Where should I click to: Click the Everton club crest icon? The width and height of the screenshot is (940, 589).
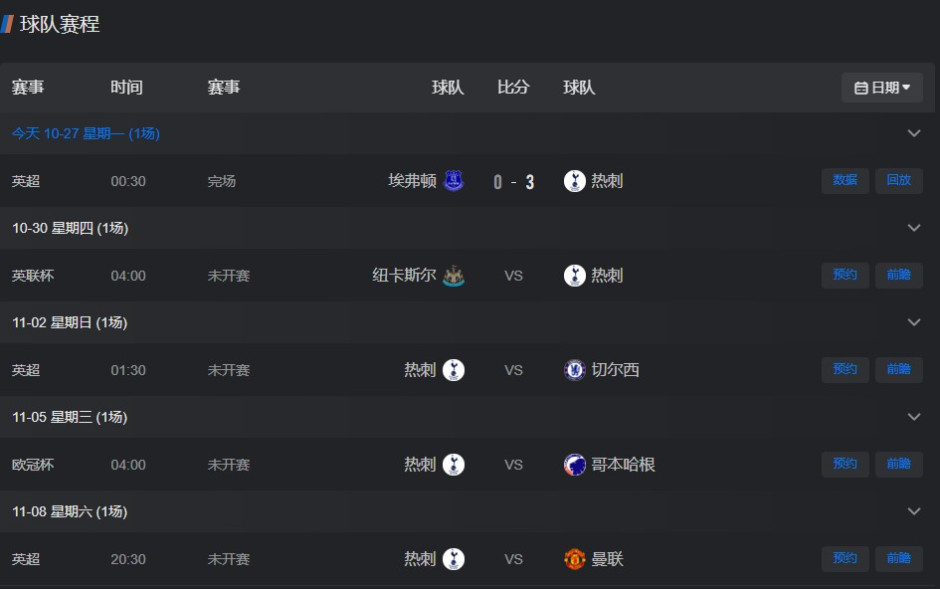click(454, 181)
